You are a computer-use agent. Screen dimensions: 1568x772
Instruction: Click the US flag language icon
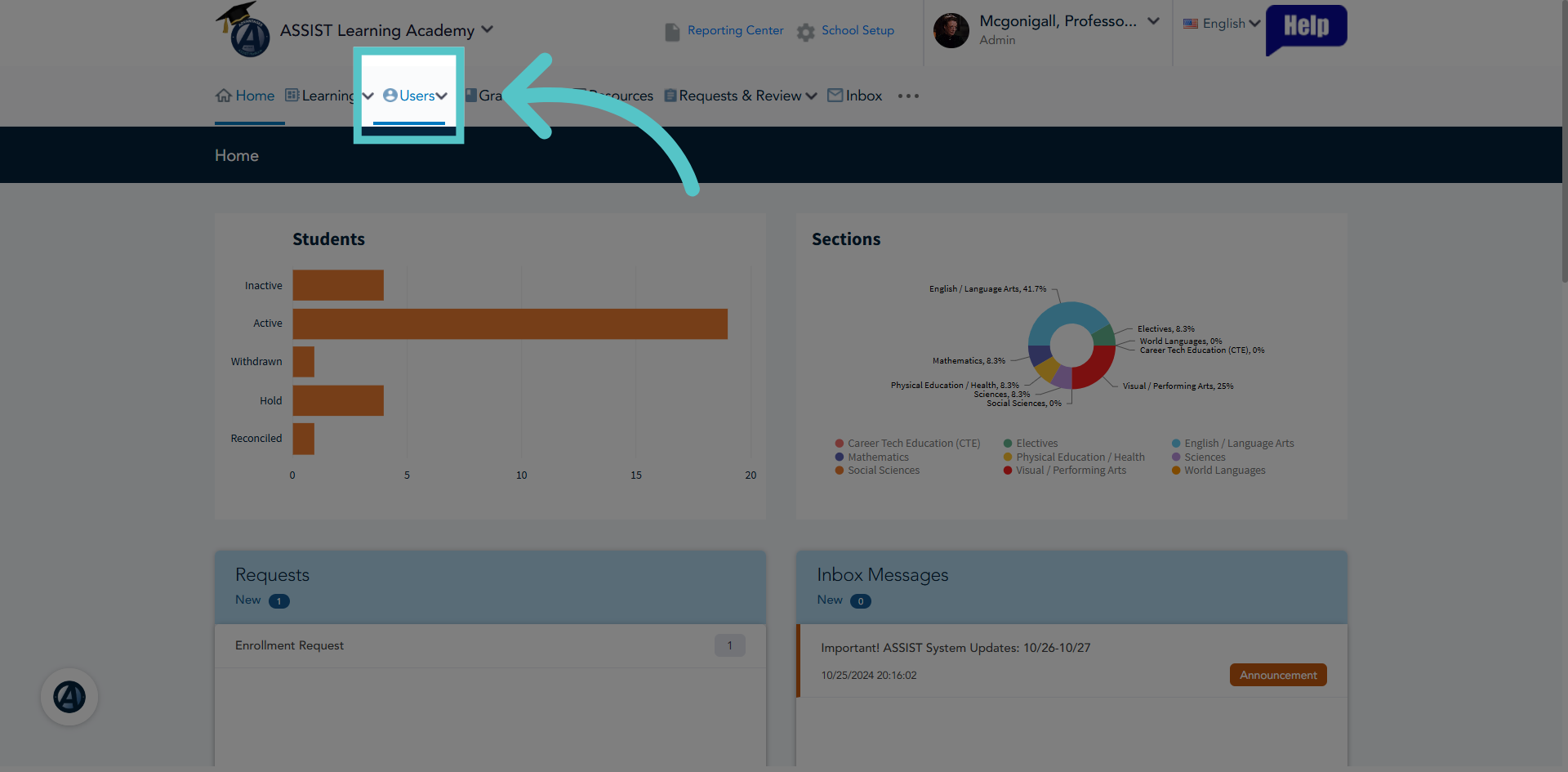[x=1191, y=24]
